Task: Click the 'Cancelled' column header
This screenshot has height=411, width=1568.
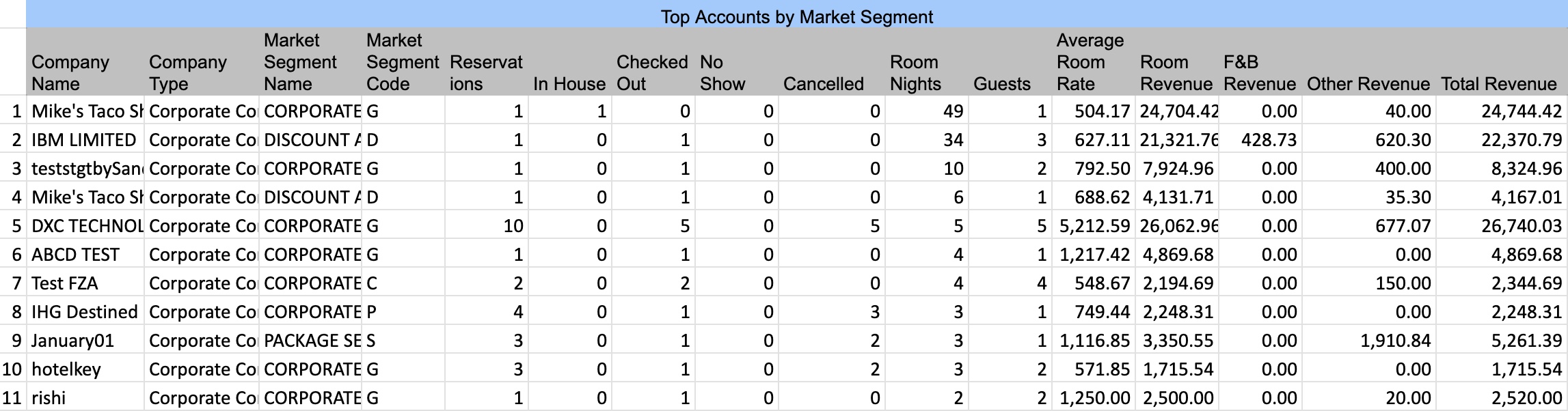Action: [x=823, y=83]
